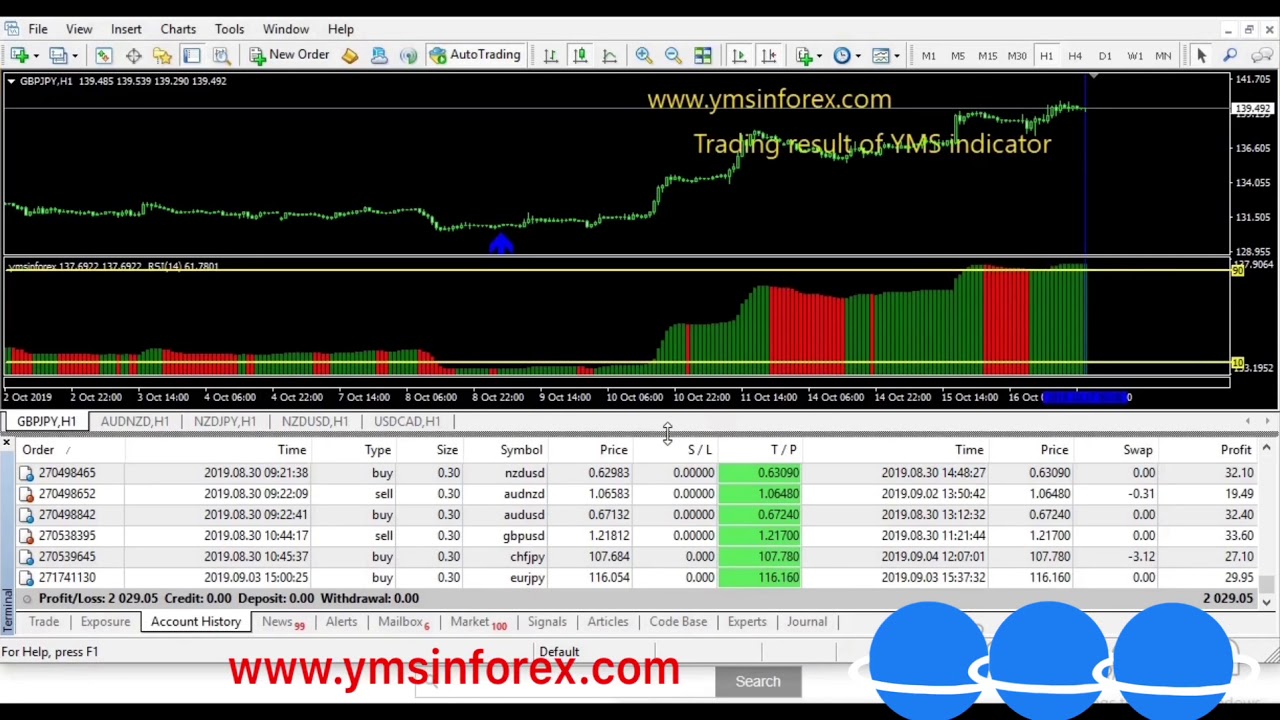
Task: Open the toolbar search magnifier
Action: tap(1231, 55)
